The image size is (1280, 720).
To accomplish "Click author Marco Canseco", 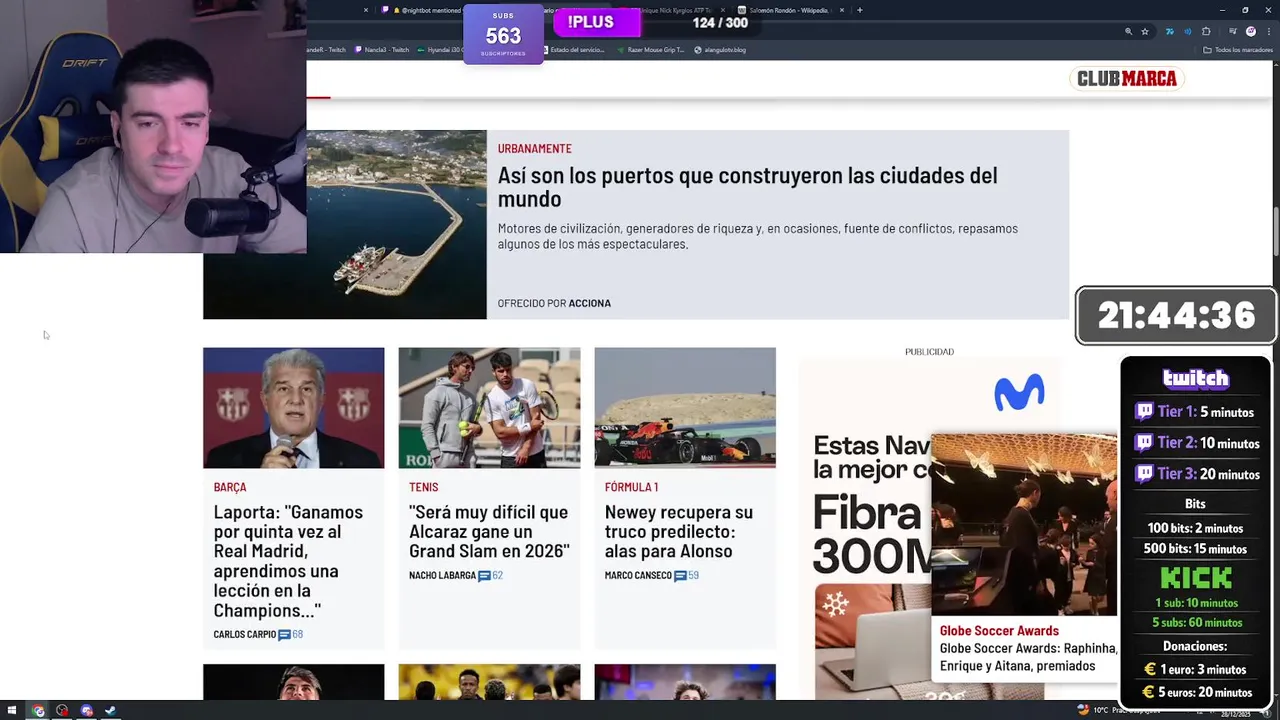I will click(638, 576).
